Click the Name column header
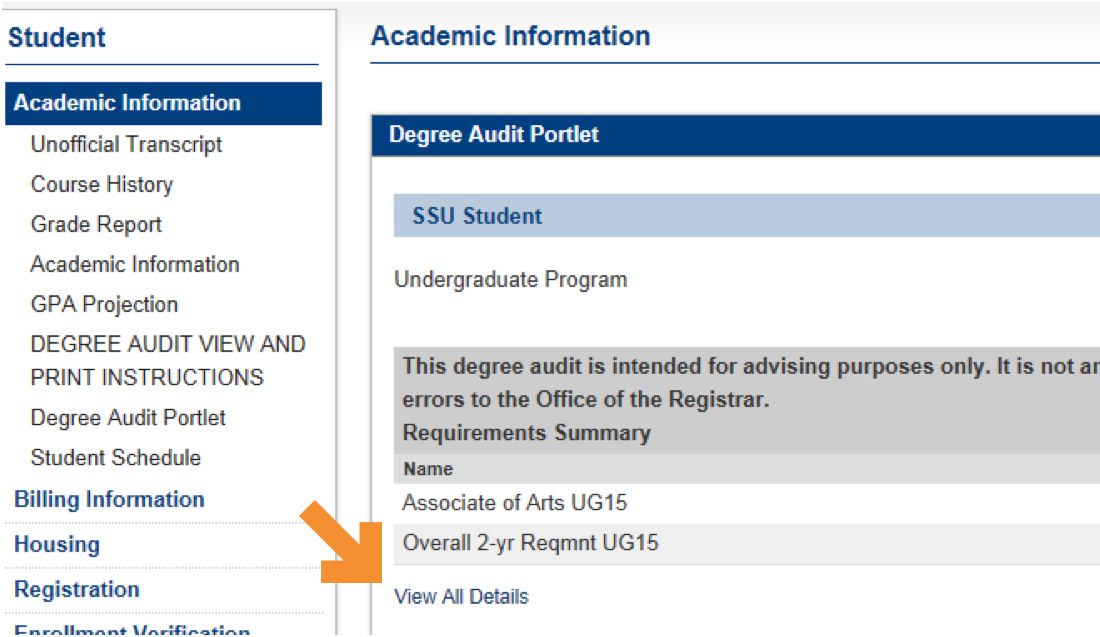Viewport: 1100px width, 637px height. (428, 468)
